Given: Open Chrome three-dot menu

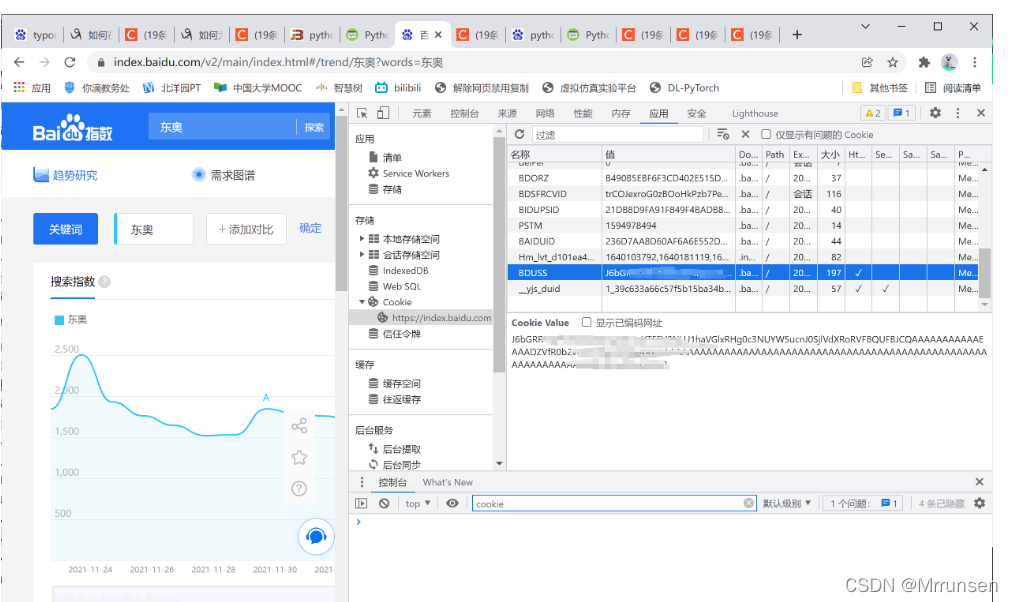Looking at the screenshot, I should coord(975,62).
